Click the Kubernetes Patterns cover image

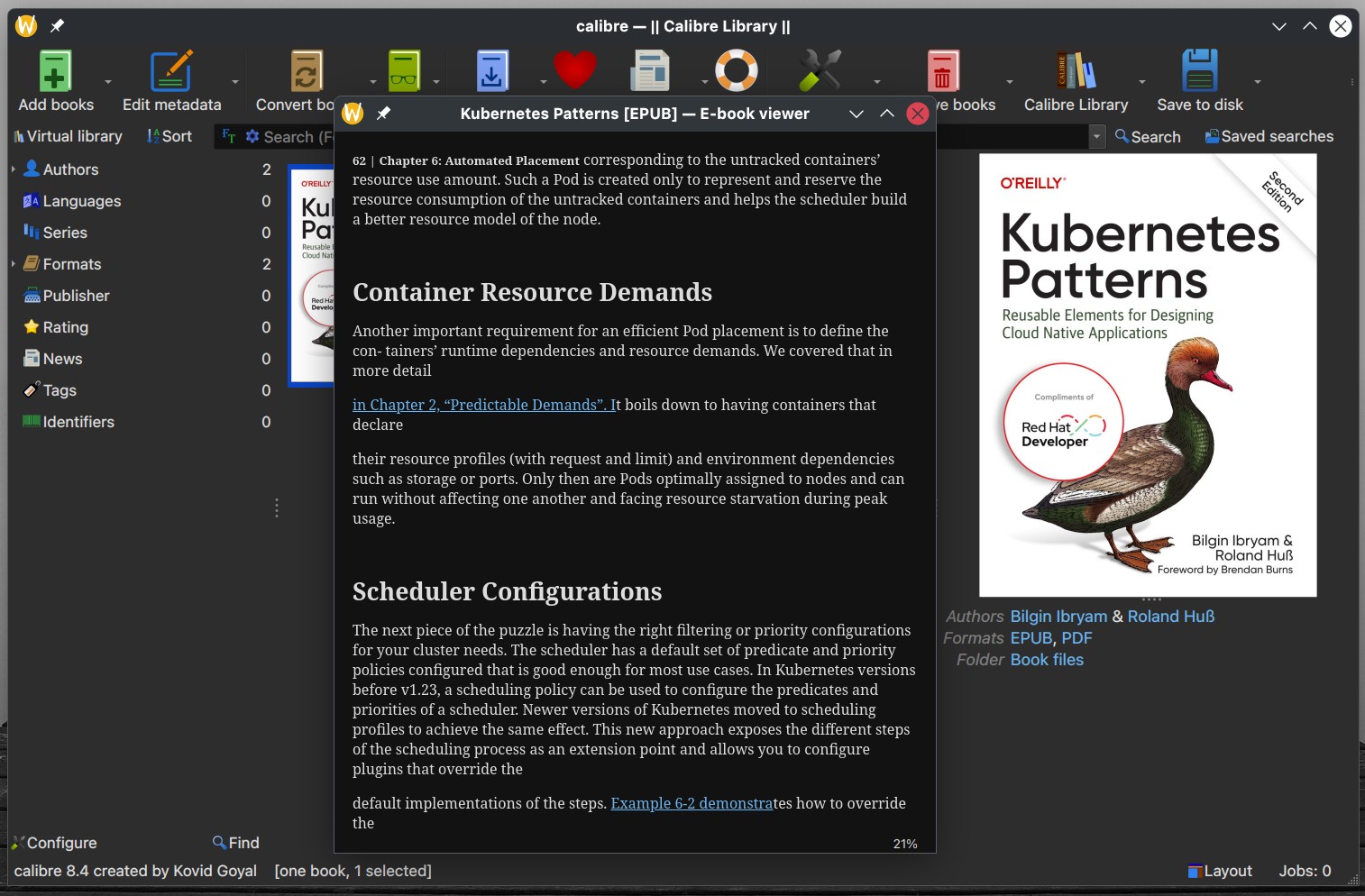(1148, 375)
